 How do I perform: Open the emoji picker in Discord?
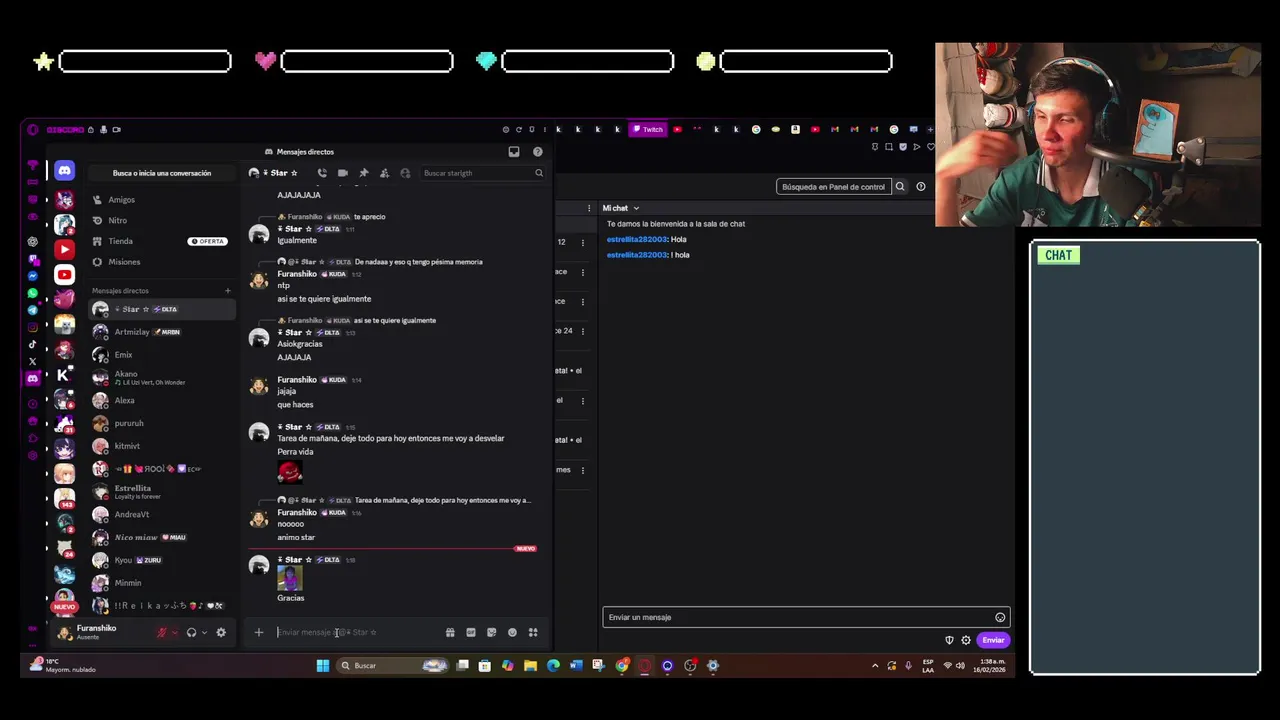coord(512,632)
